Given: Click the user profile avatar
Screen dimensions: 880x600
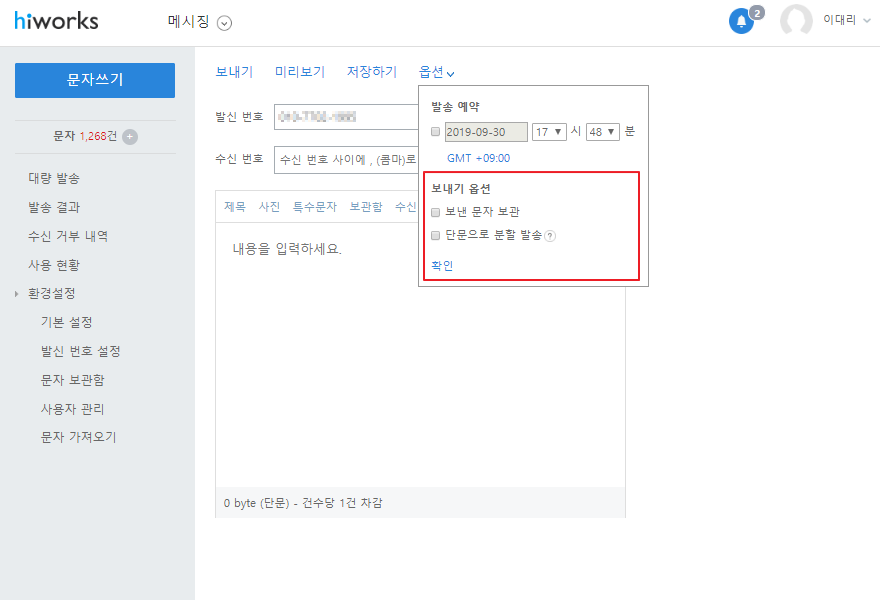Looking at the screenshot, I should tap(796, 21).
